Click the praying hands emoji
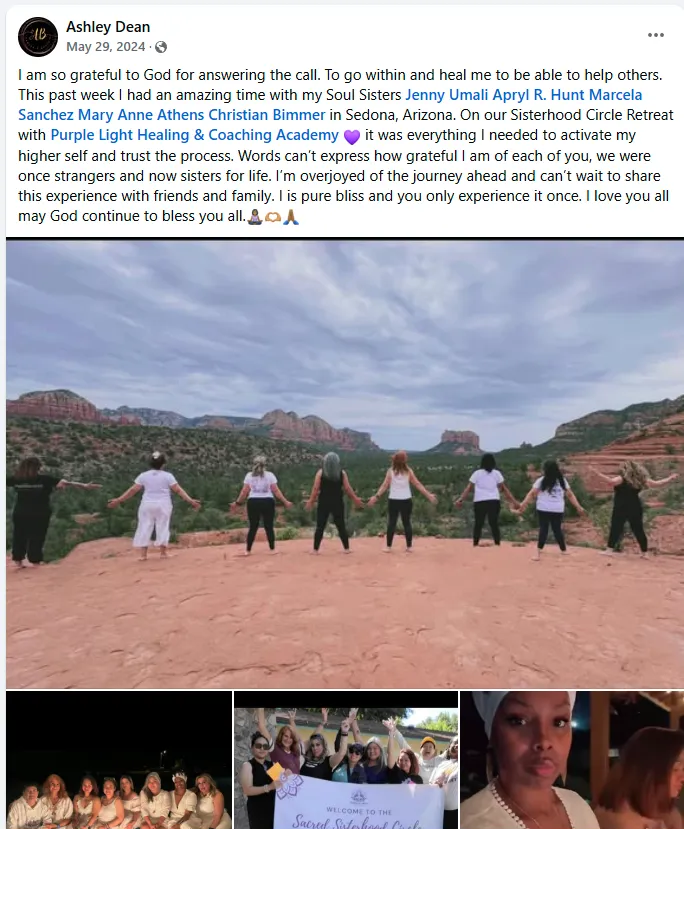The height and width of the screenshot is (914, 684). [x=292, y=217]
